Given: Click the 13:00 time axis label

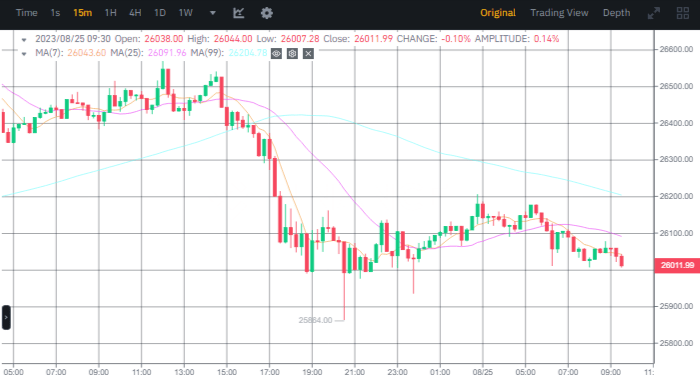Looking at the screenshot, I should pos(184,372).
